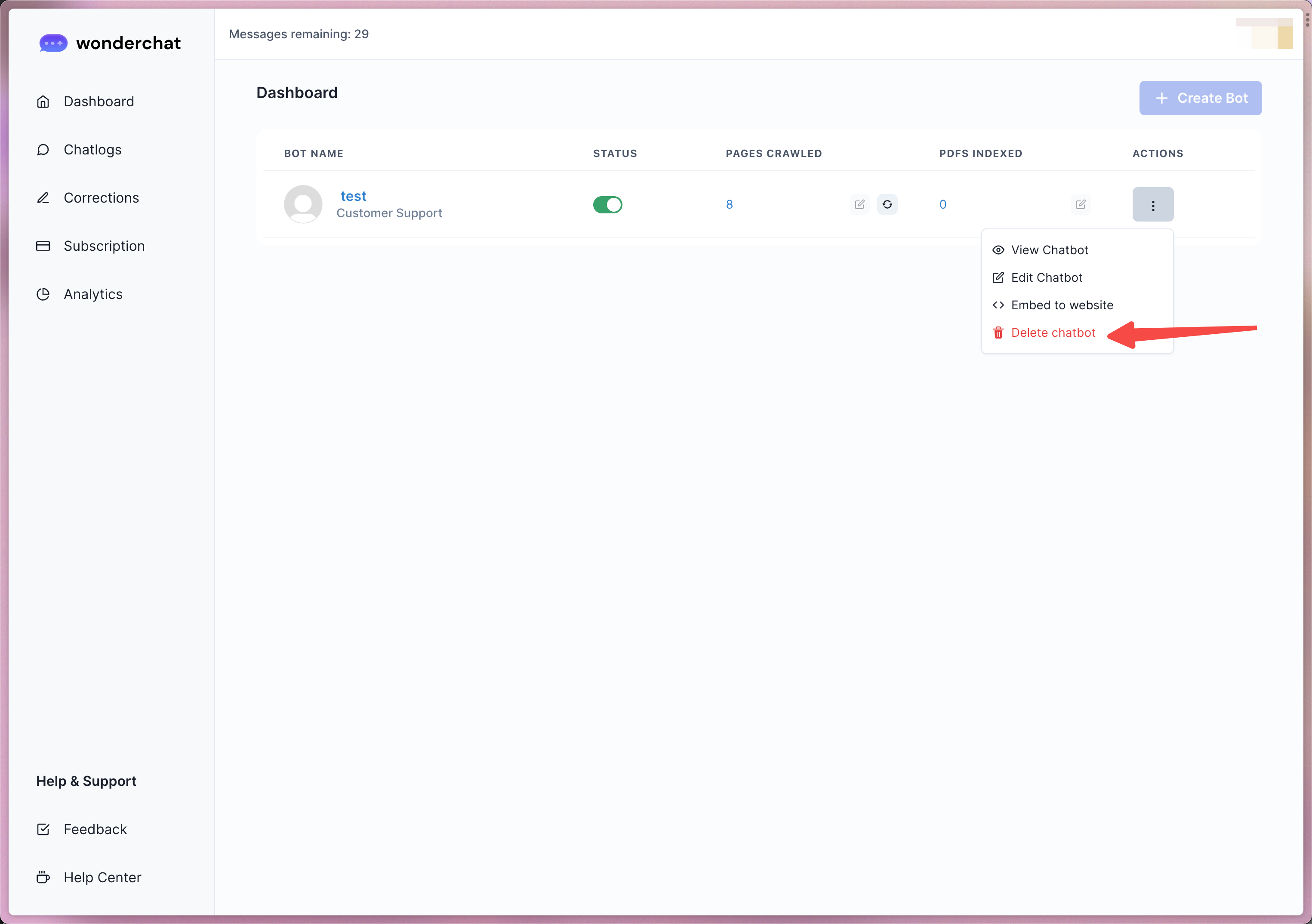Click the pages crawled count 8

(x=729, y=205)
